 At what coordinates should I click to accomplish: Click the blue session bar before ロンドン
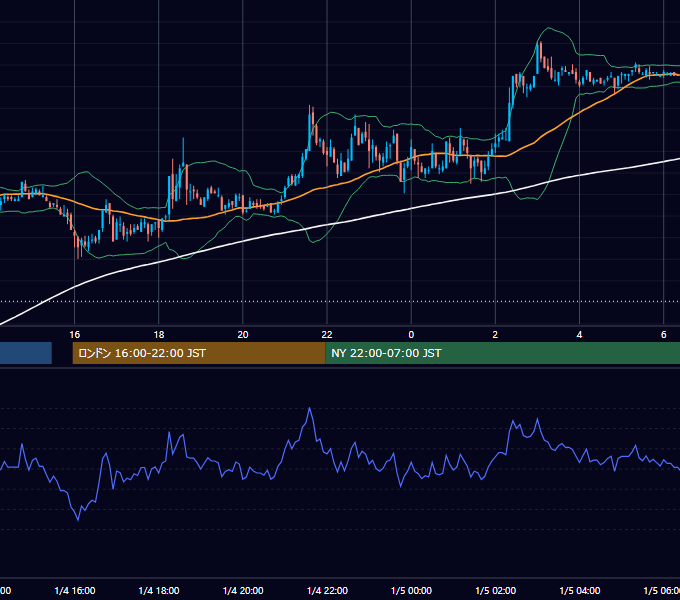click(26, 353)
